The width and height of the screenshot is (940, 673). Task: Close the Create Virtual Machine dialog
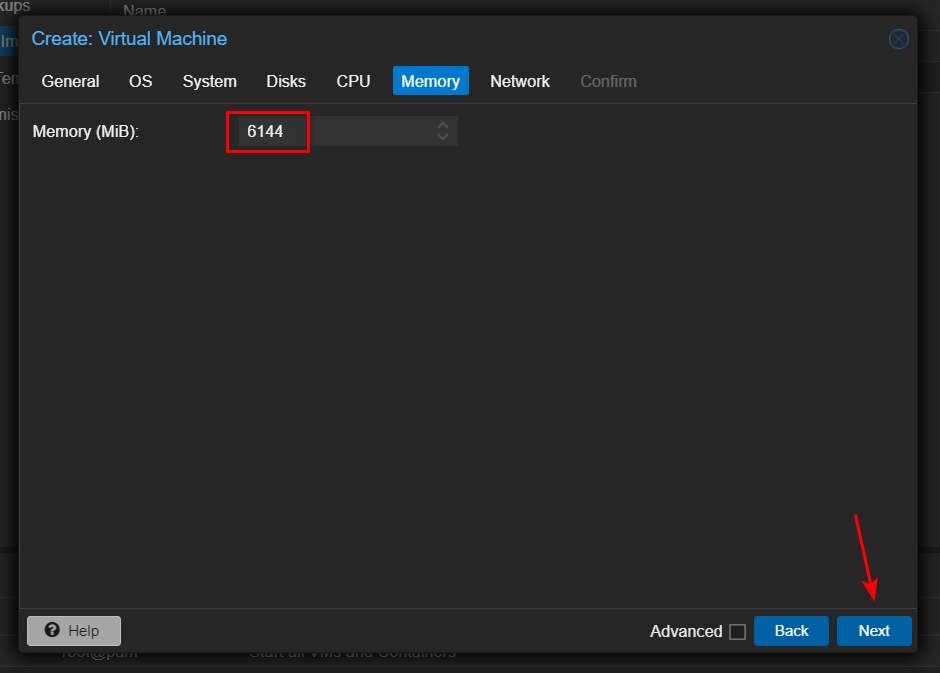coord(898,39)
